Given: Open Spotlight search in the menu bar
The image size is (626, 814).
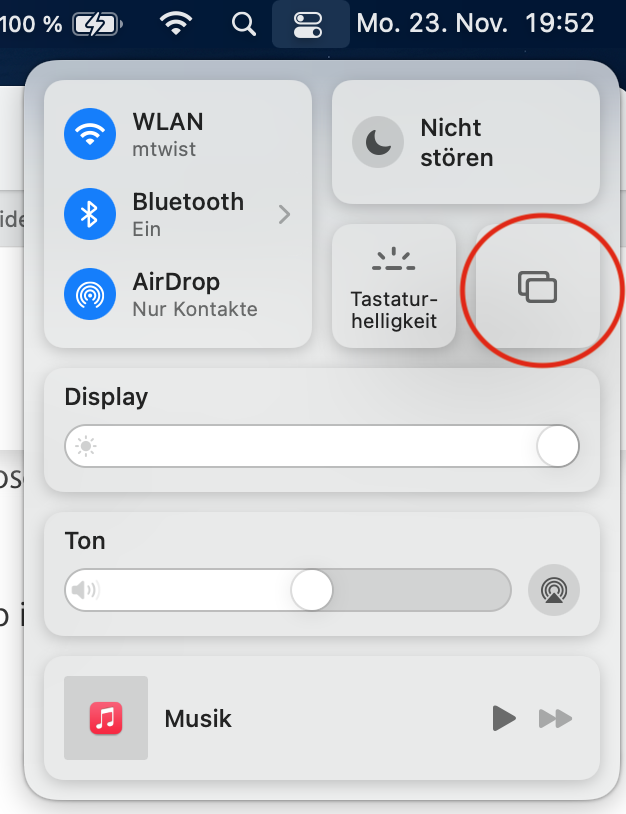Looking at the screenshot, I should pos(243,24).
